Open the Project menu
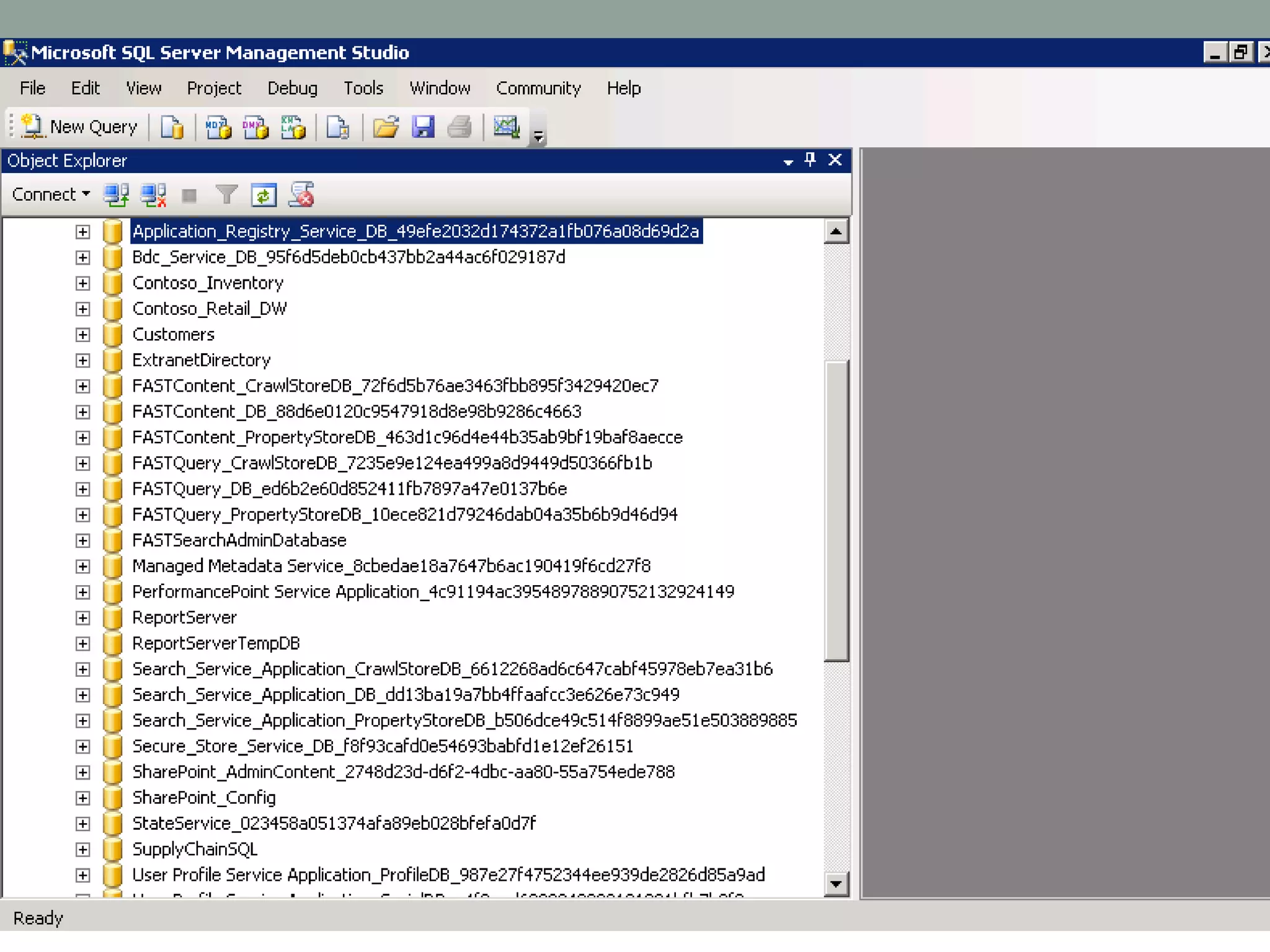 214,89
